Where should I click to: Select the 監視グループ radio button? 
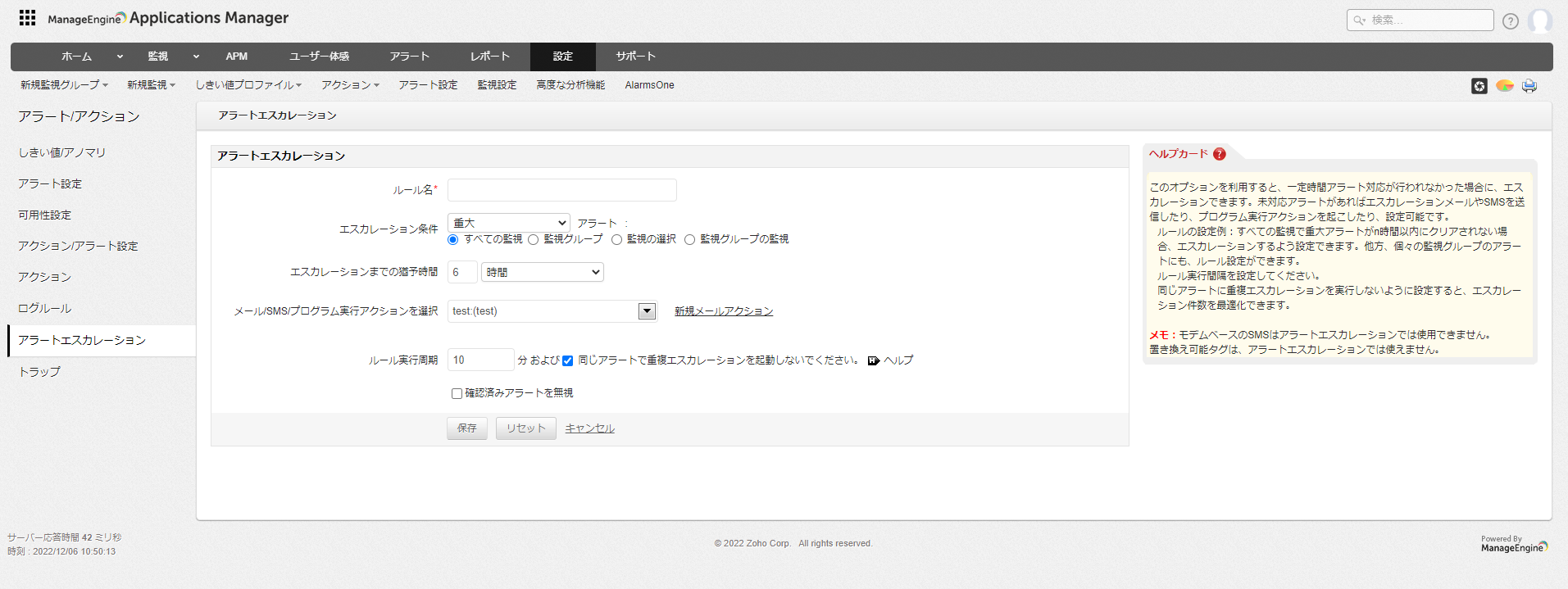pyautogui.click(x=534, y=240)
